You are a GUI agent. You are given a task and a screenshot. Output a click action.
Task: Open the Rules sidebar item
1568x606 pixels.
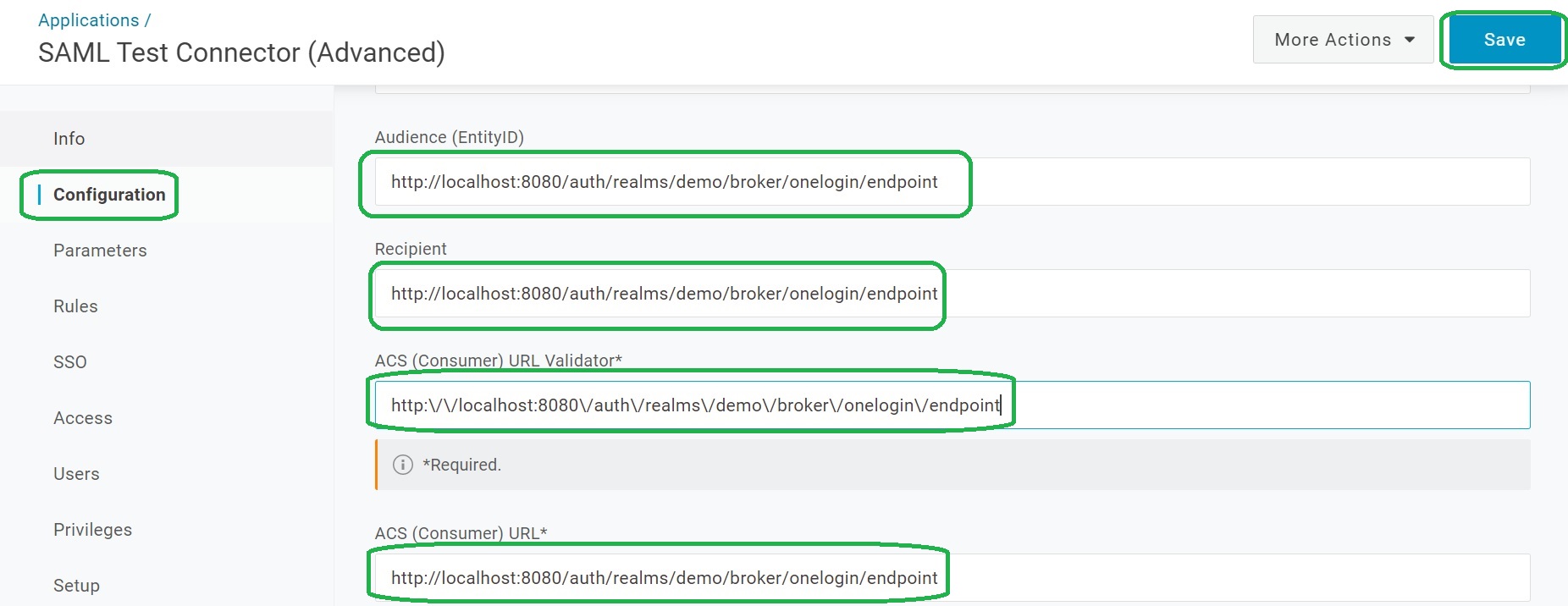[x=75, y=306]
